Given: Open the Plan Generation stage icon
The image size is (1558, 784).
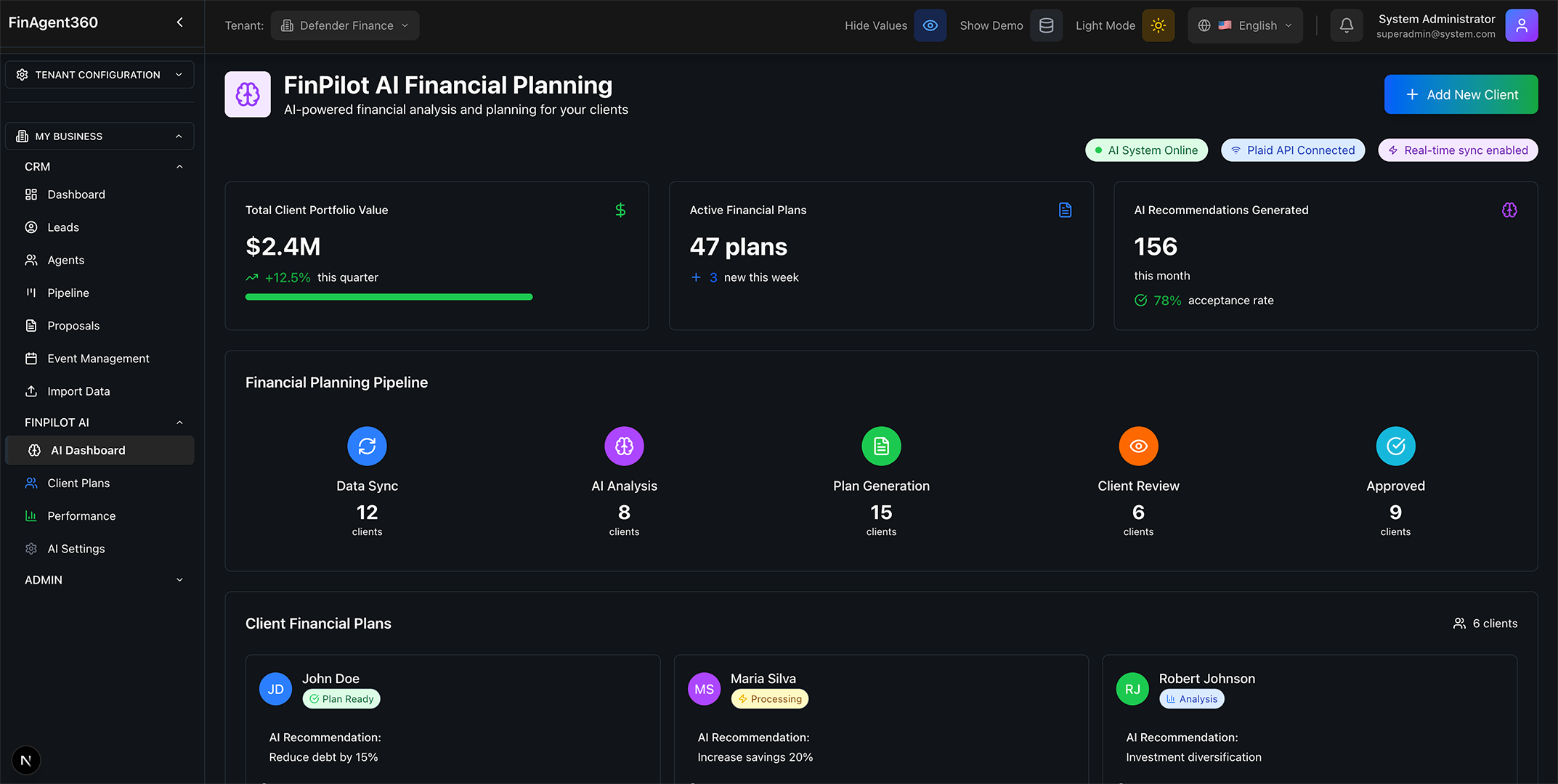Looking at the screenshot, I should click(881, 446).
